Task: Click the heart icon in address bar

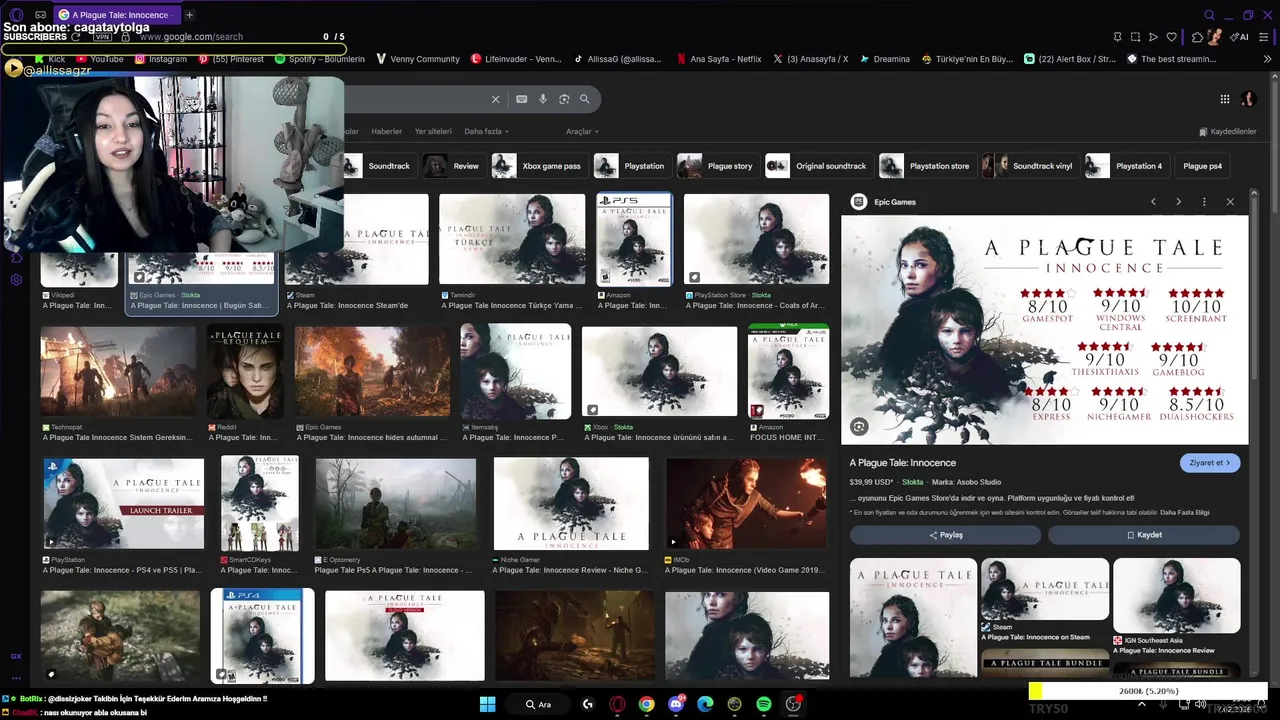Action: coord(1172,37)
